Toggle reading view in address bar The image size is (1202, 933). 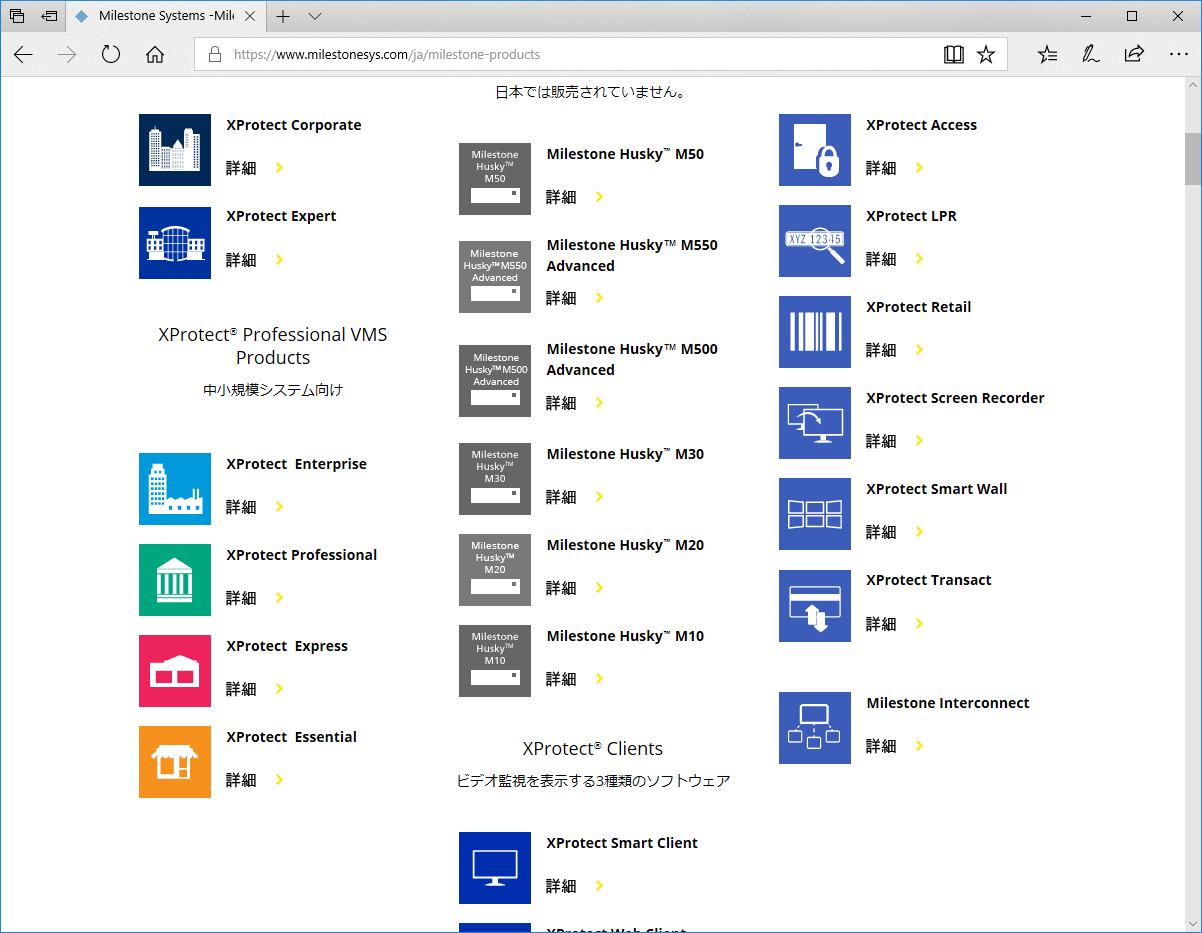coord(953,55)
